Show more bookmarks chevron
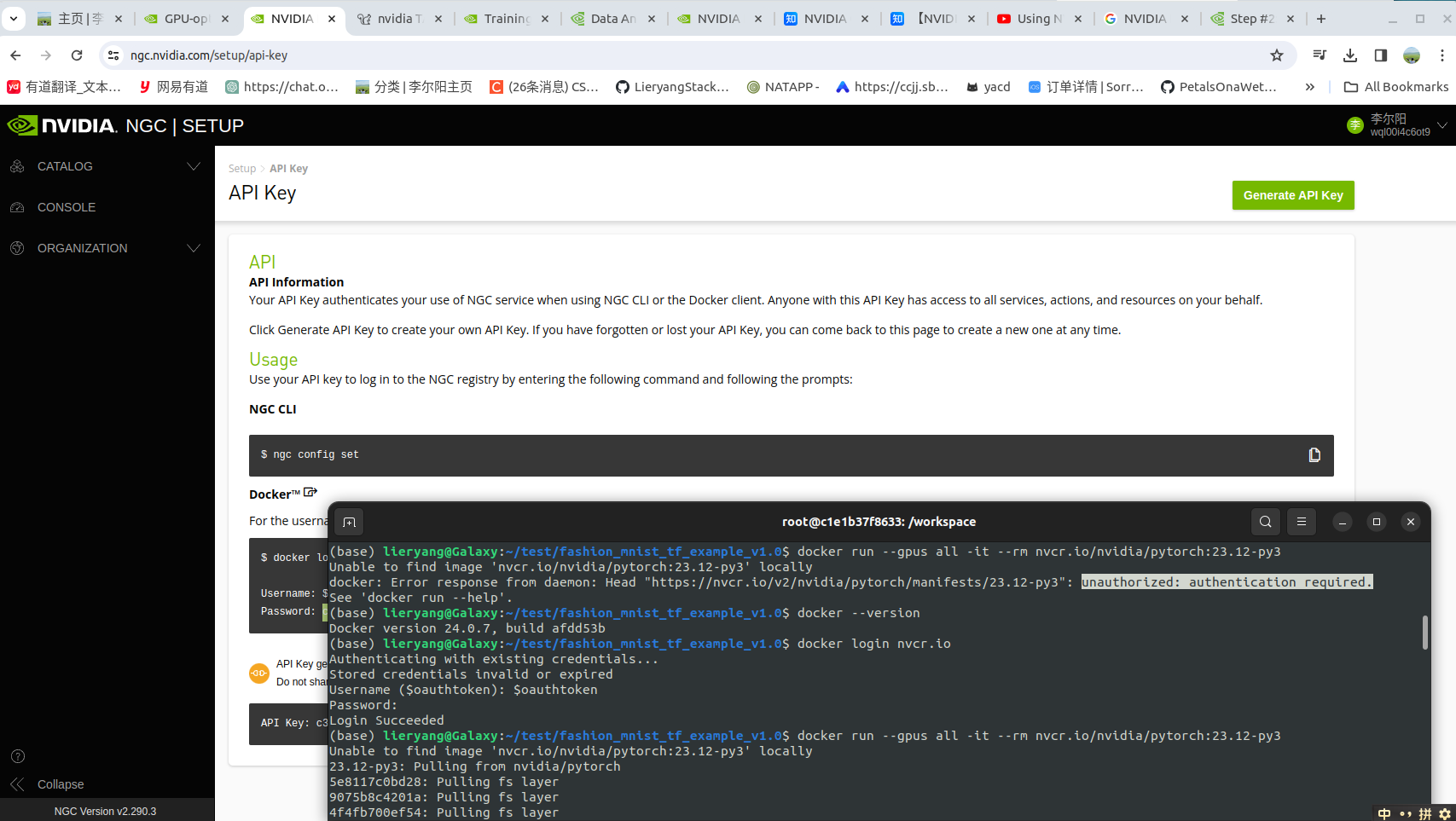 point(1310,87)
